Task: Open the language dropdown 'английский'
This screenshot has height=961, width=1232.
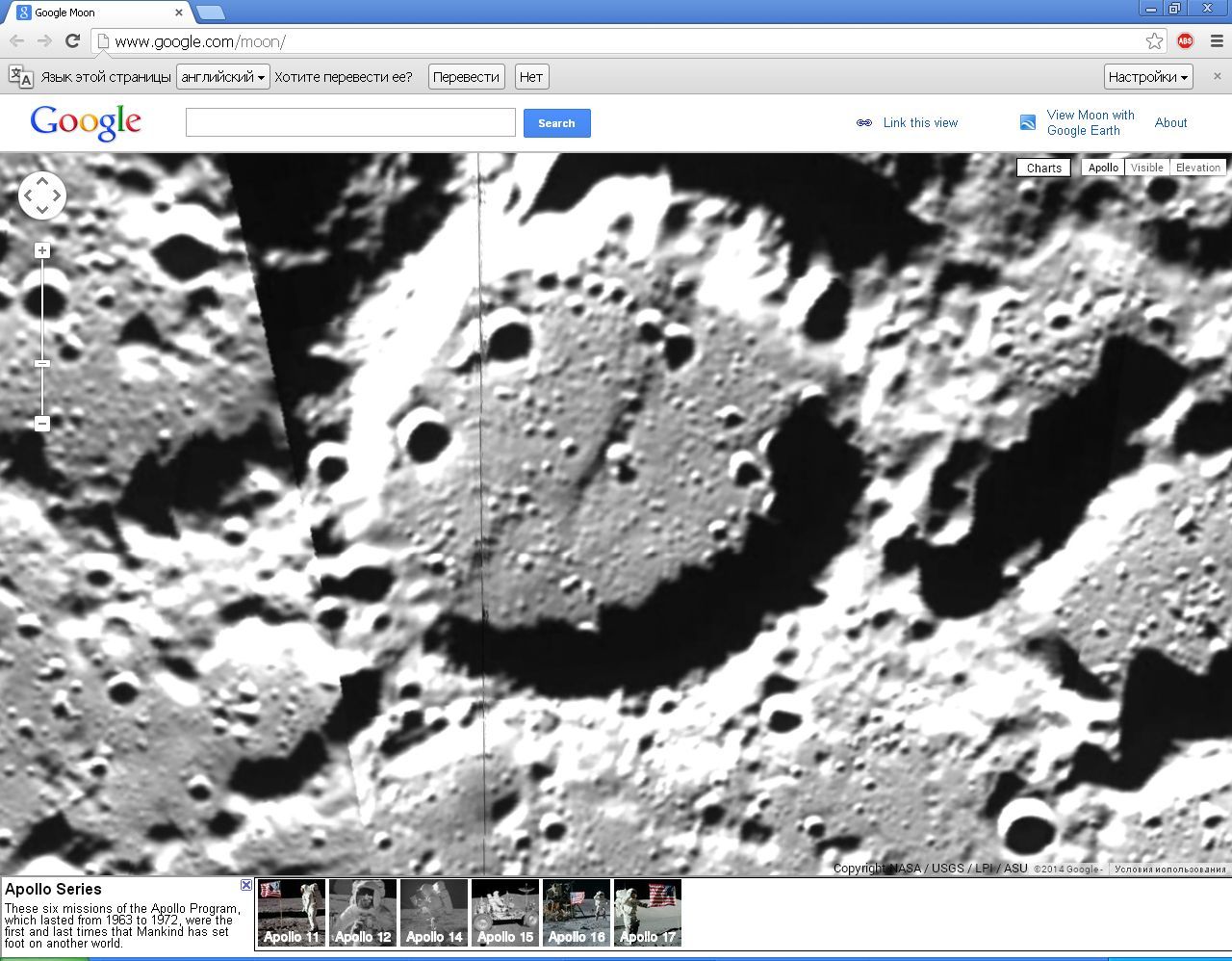Action: pos(222,77)
